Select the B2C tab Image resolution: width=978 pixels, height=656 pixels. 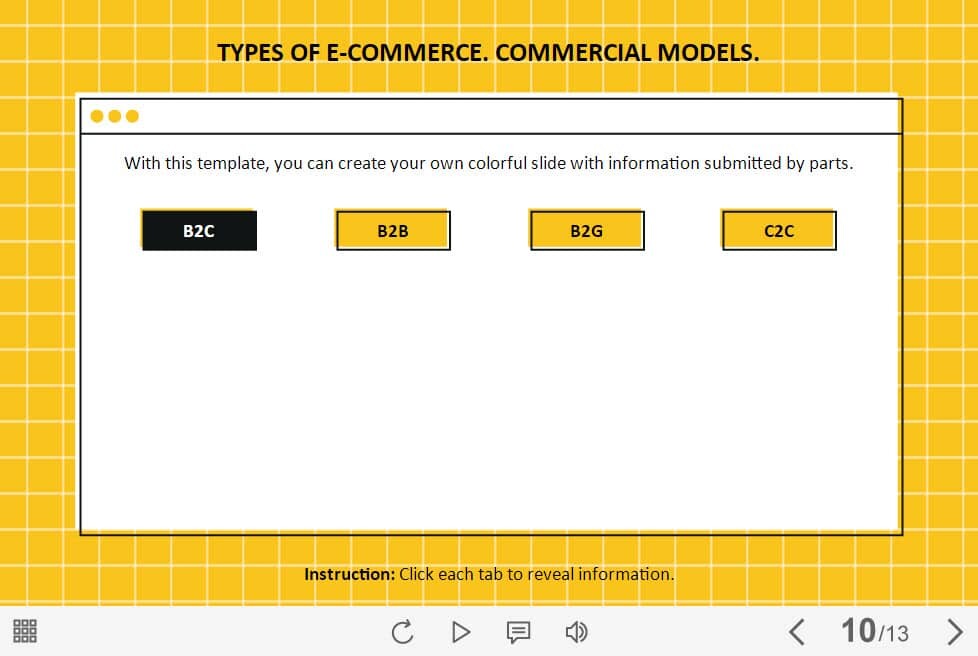tap(199, 231)
